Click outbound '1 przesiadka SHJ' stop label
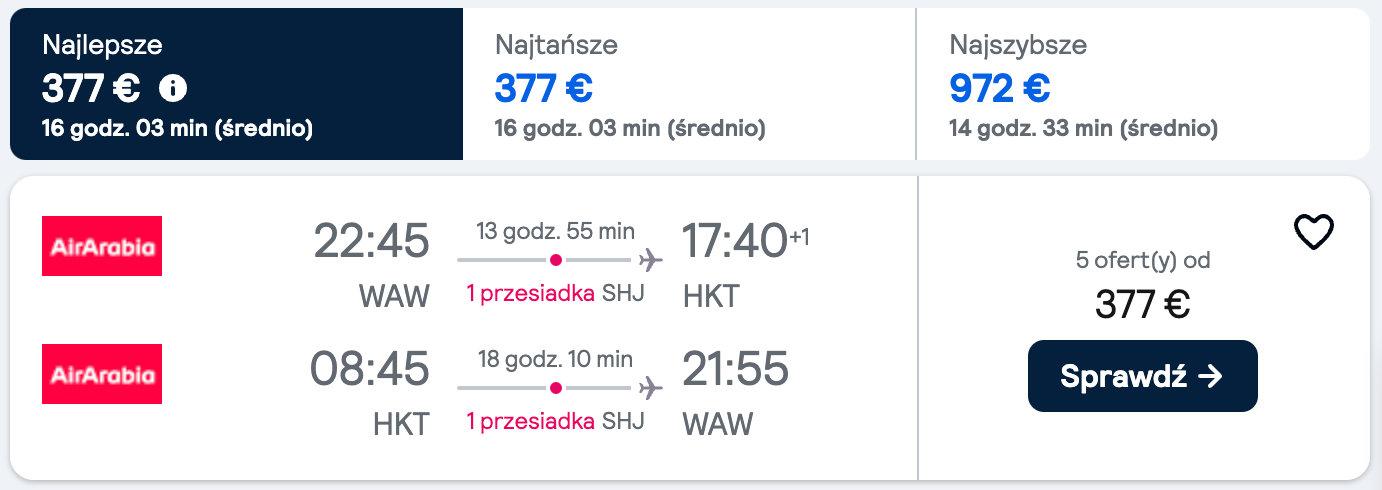This screenshot has height=490, width=1382. [555, 294]
